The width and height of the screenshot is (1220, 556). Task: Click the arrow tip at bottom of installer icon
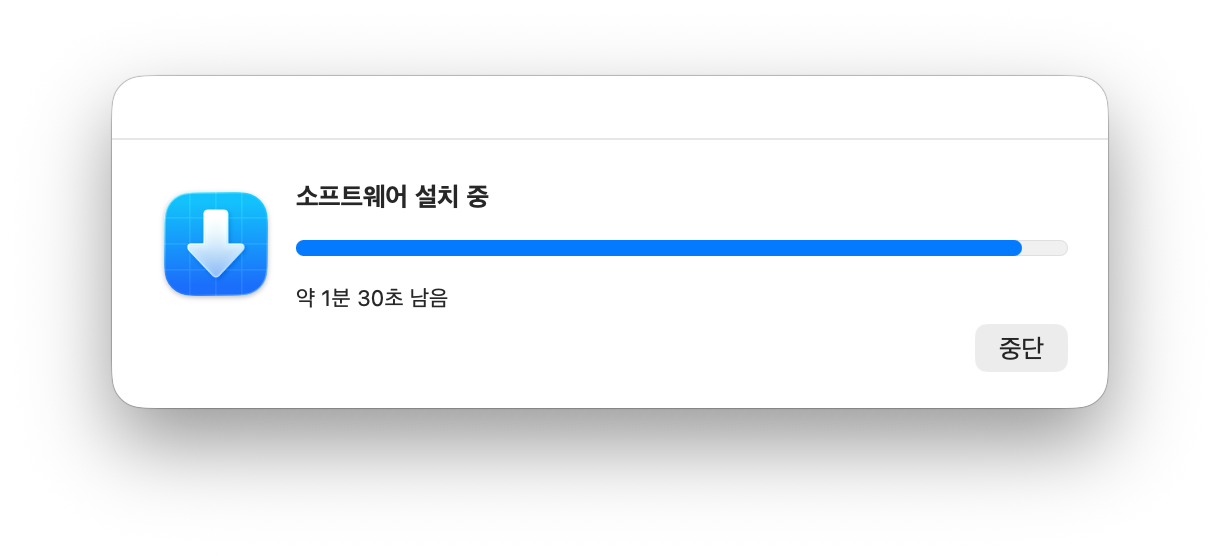pos(216,272)
